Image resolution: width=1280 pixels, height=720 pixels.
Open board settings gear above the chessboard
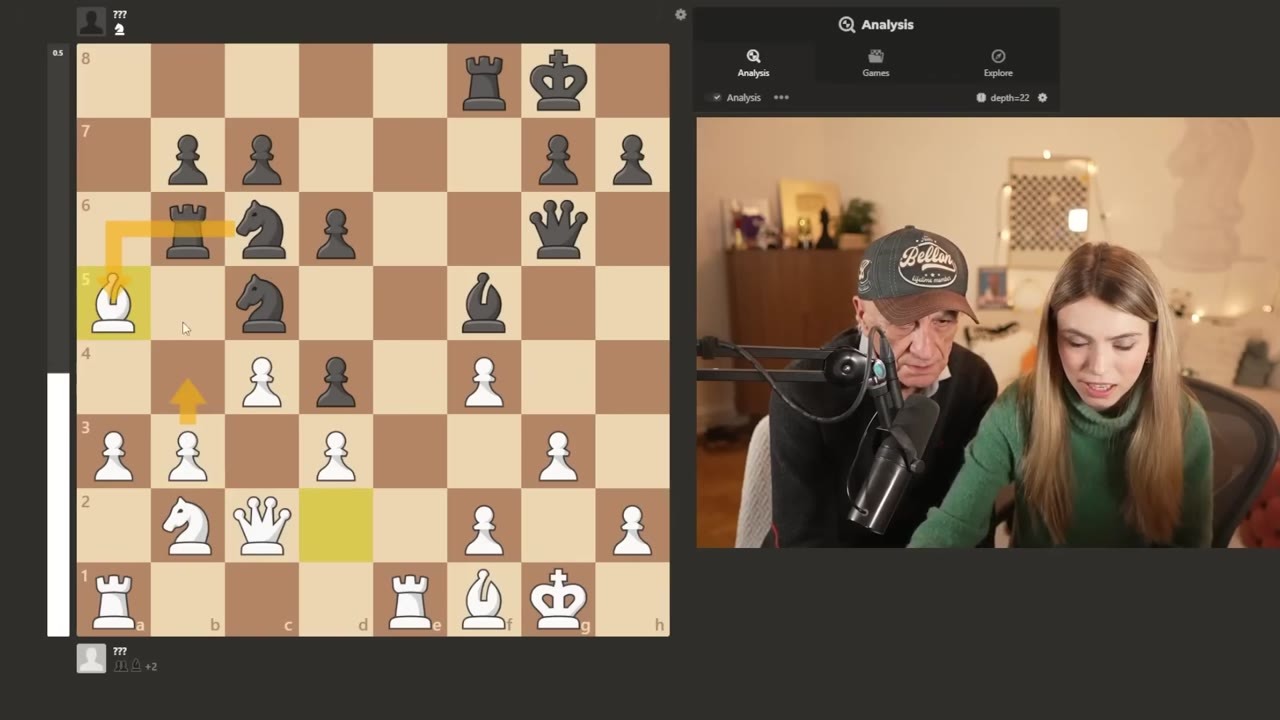point(681,14)
